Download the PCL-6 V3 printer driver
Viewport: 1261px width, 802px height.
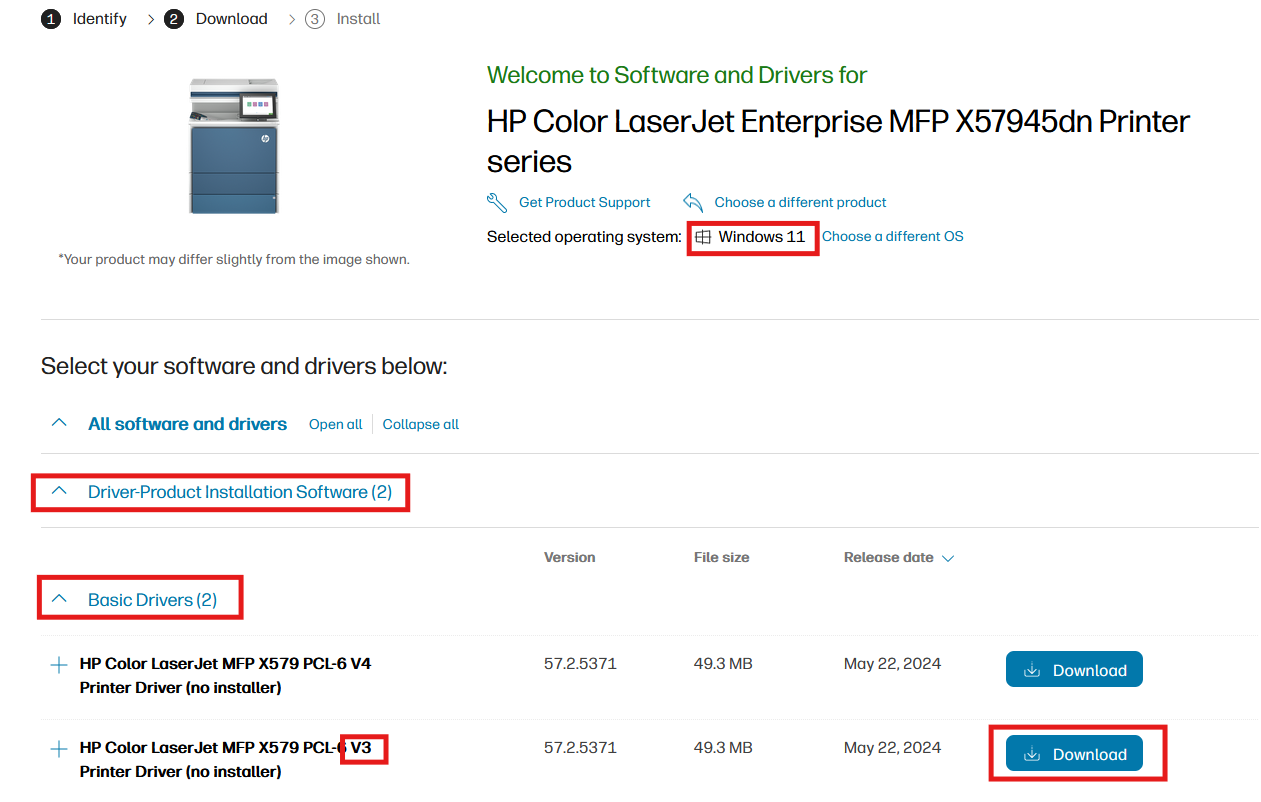coord(1074,754)
